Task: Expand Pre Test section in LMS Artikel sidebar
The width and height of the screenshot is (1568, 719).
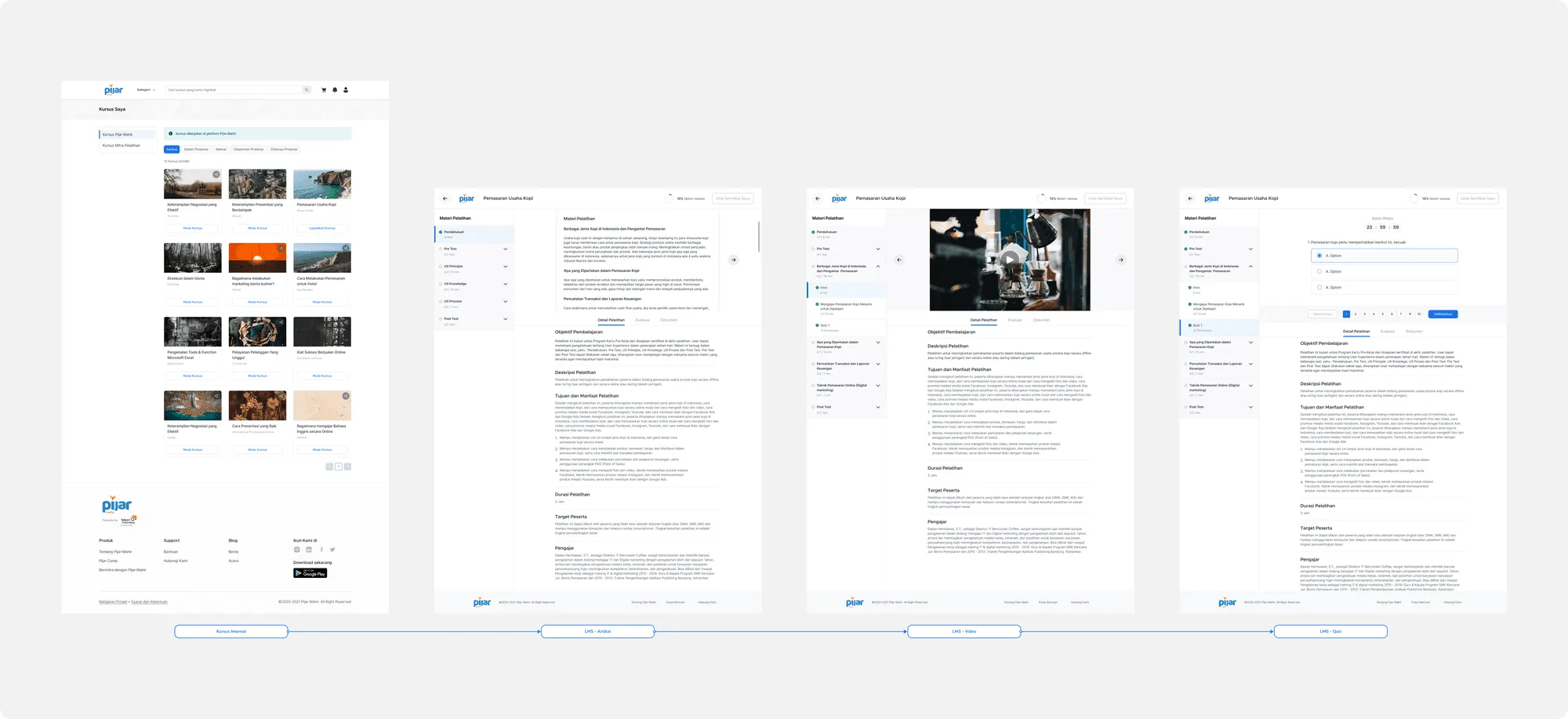Action: [505, 249]
